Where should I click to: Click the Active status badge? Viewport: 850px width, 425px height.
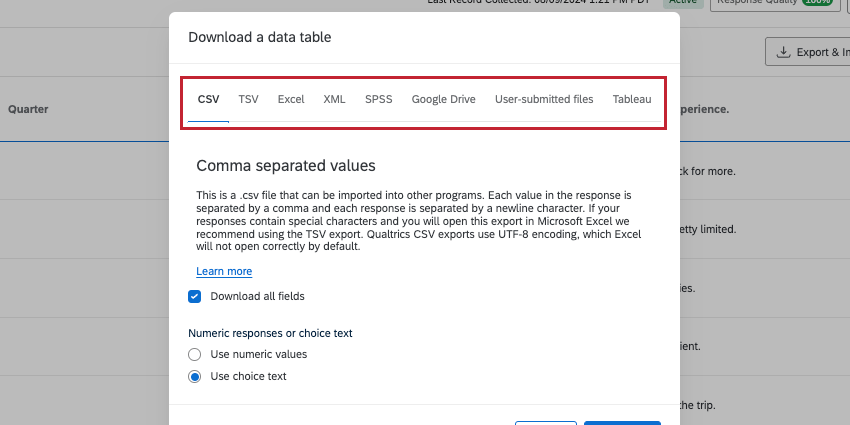tap(683, 3)
